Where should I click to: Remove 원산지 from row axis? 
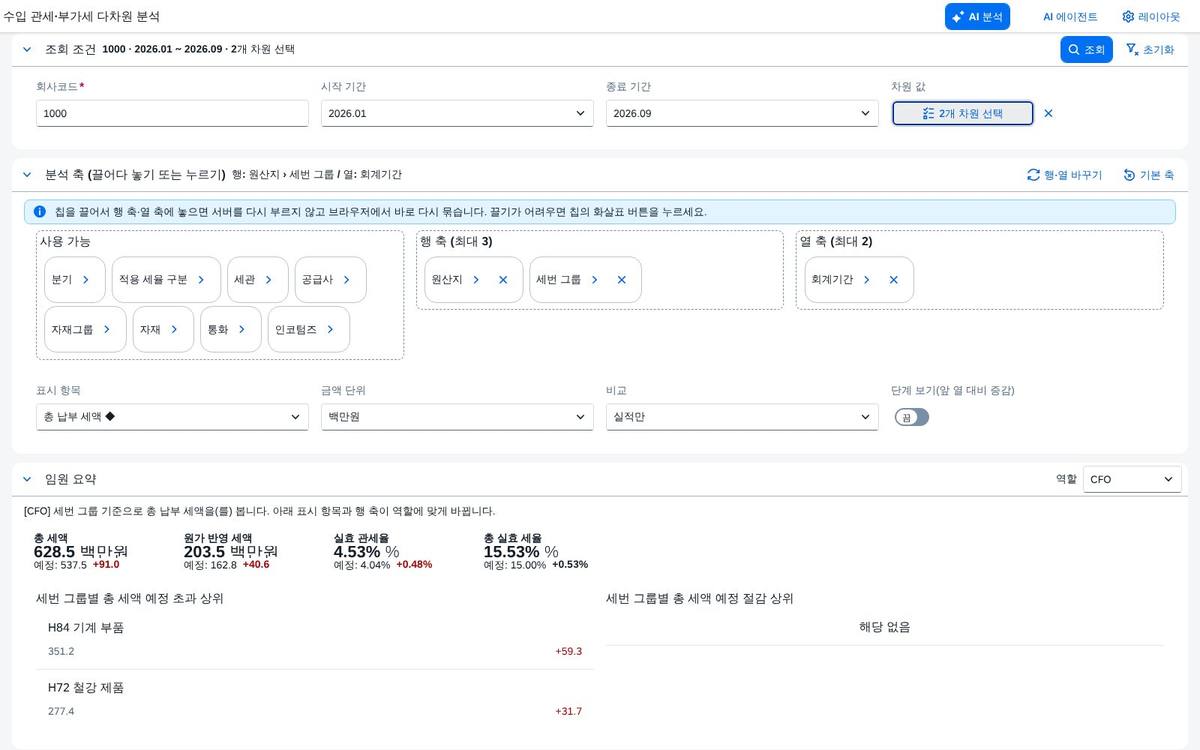pos(503,280)
